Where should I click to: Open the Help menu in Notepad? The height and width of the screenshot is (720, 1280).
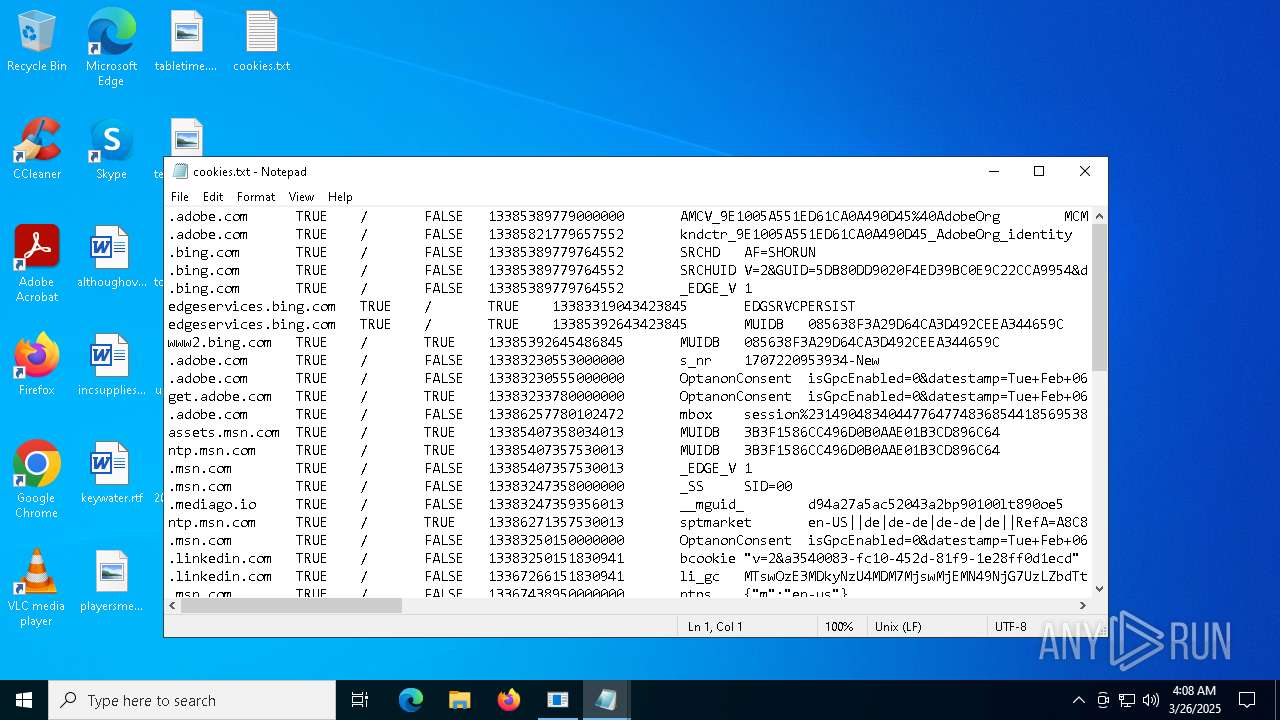click(340, 197)
